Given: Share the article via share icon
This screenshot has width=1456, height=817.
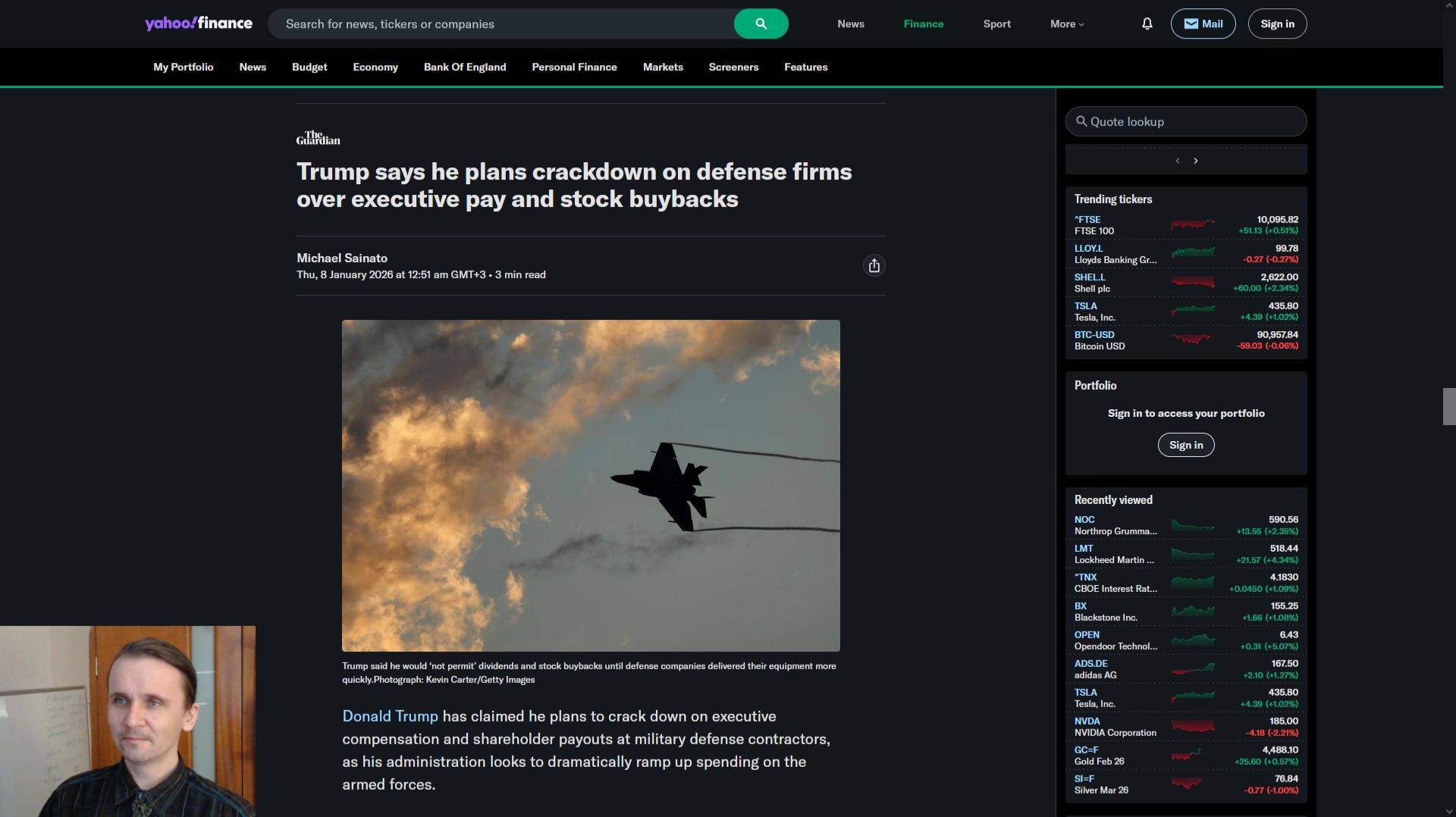Looking at the screenshot, I should [874, 265].
